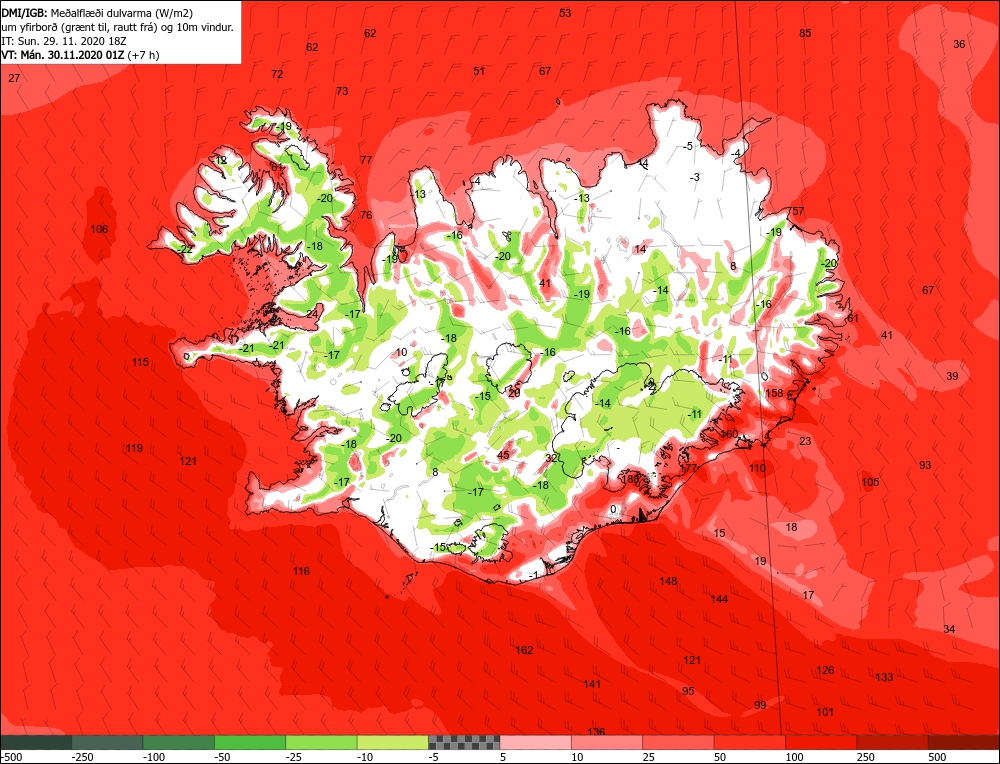Click the value '23' off the east coast

805,441
